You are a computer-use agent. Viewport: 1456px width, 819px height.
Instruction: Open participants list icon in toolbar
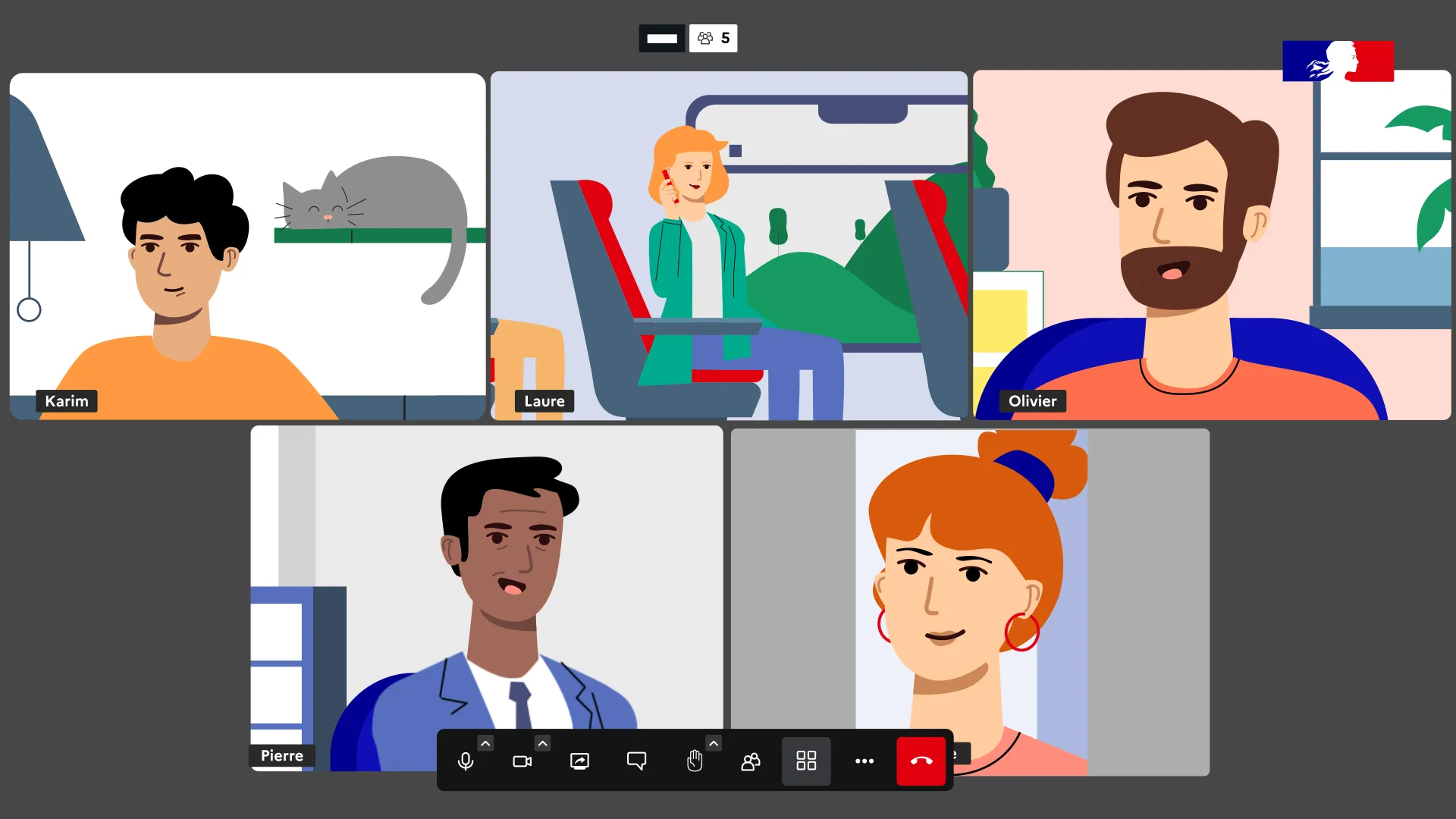751,761
